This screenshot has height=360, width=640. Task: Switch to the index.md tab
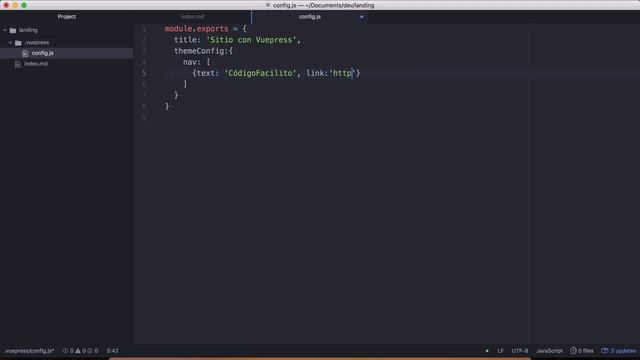[193, 17]
